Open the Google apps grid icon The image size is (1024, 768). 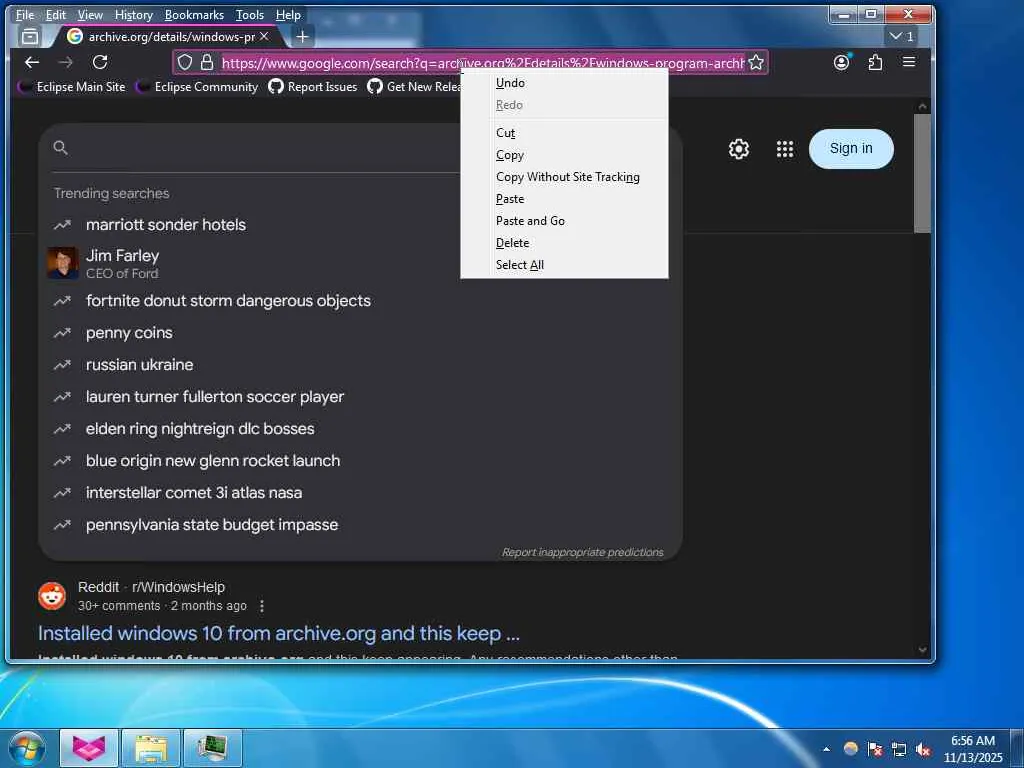coord(785,149)
